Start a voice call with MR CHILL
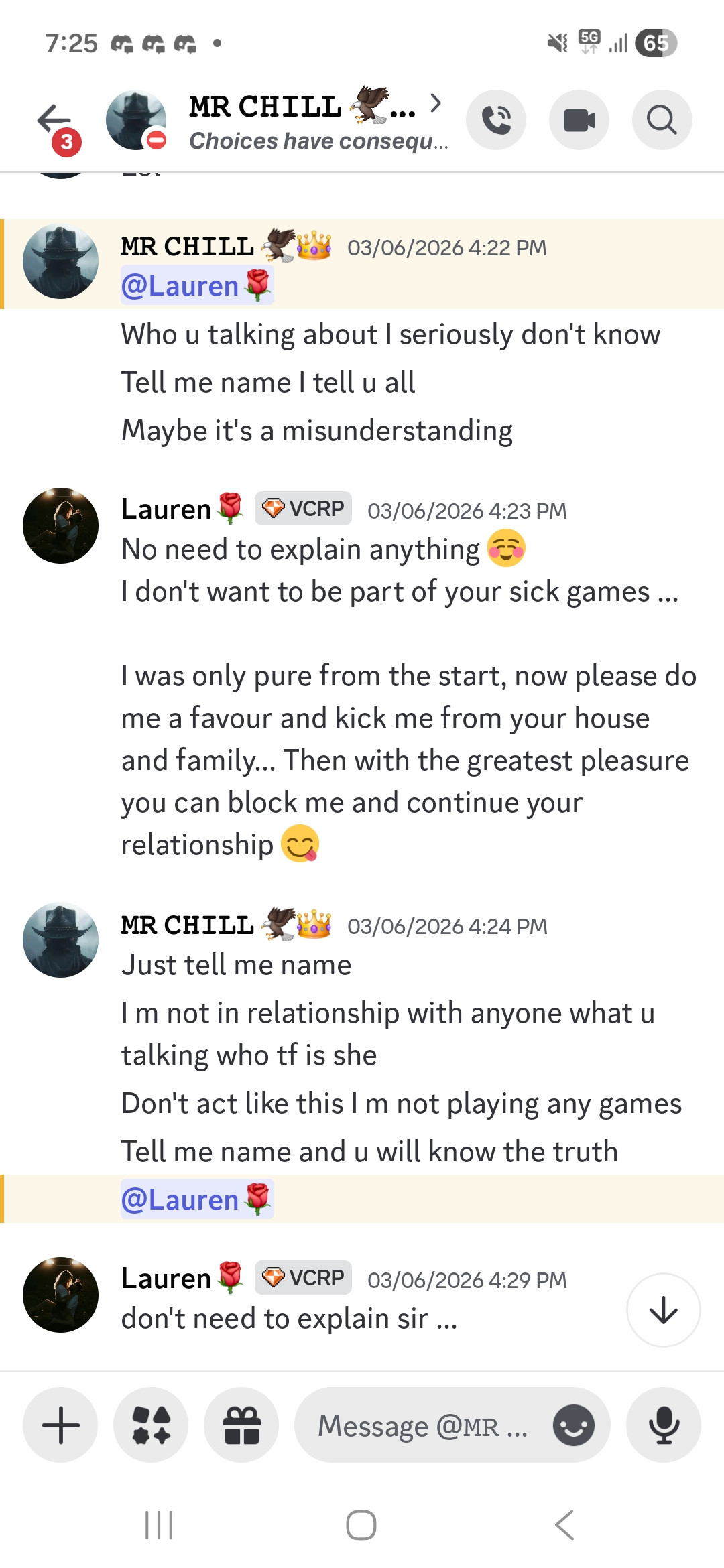The width and height of the screenshot is (724, 1568). click(x=496, y=120)
